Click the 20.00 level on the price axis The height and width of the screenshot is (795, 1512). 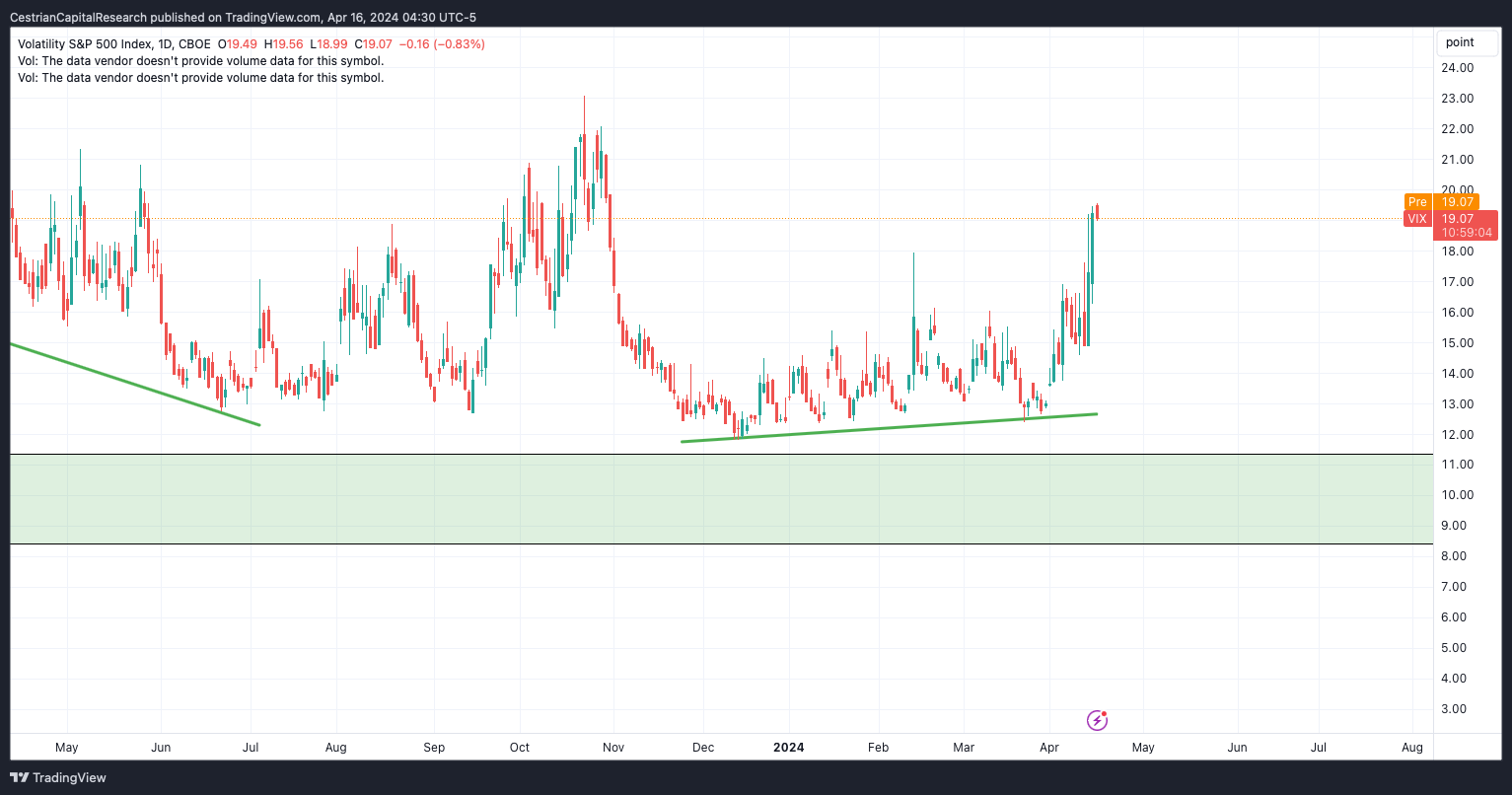pyautogui.click(x=1458, y=190)
